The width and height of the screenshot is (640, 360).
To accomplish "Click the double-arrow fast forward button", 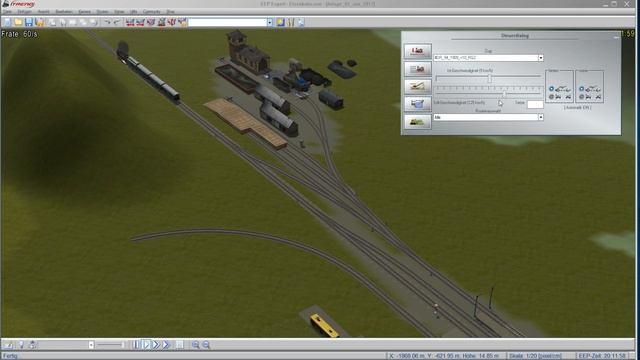I will 156,345.
